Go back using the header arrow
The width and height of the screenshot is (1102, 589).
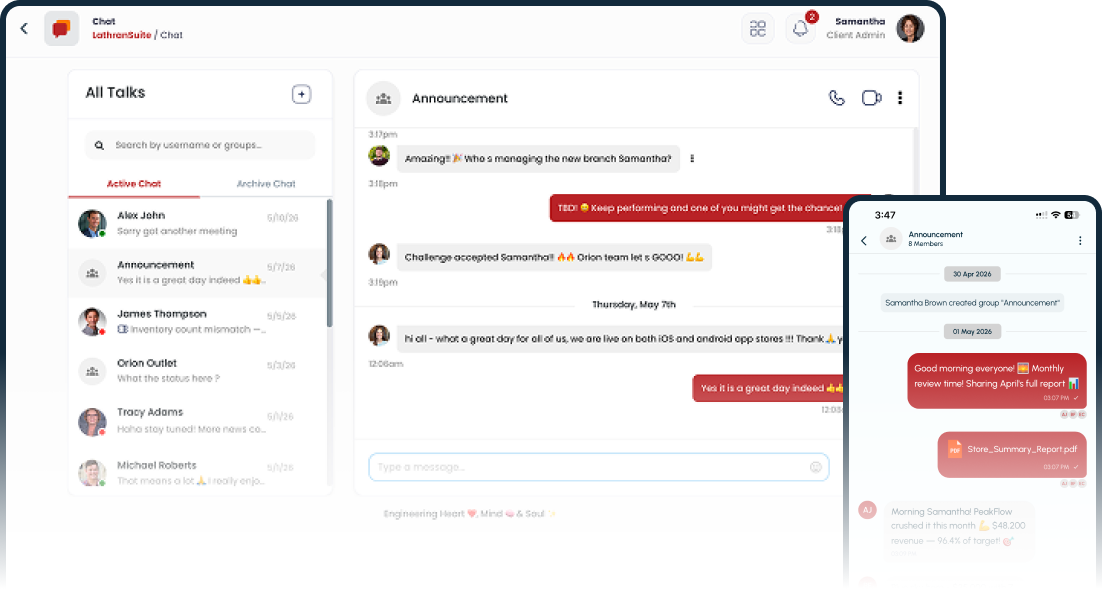pos(24,29)
